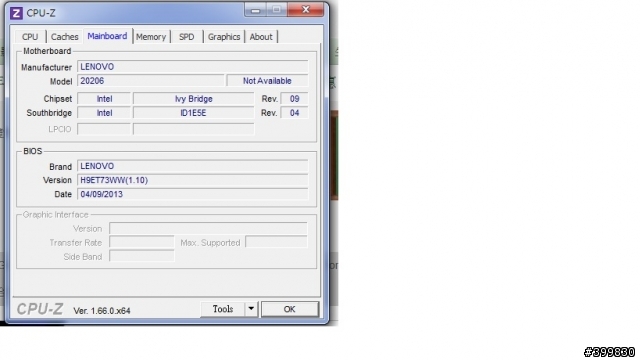Close the CPU-Z window
The width and height of the screenshot is (640, 360).
[x=306, y=9]
